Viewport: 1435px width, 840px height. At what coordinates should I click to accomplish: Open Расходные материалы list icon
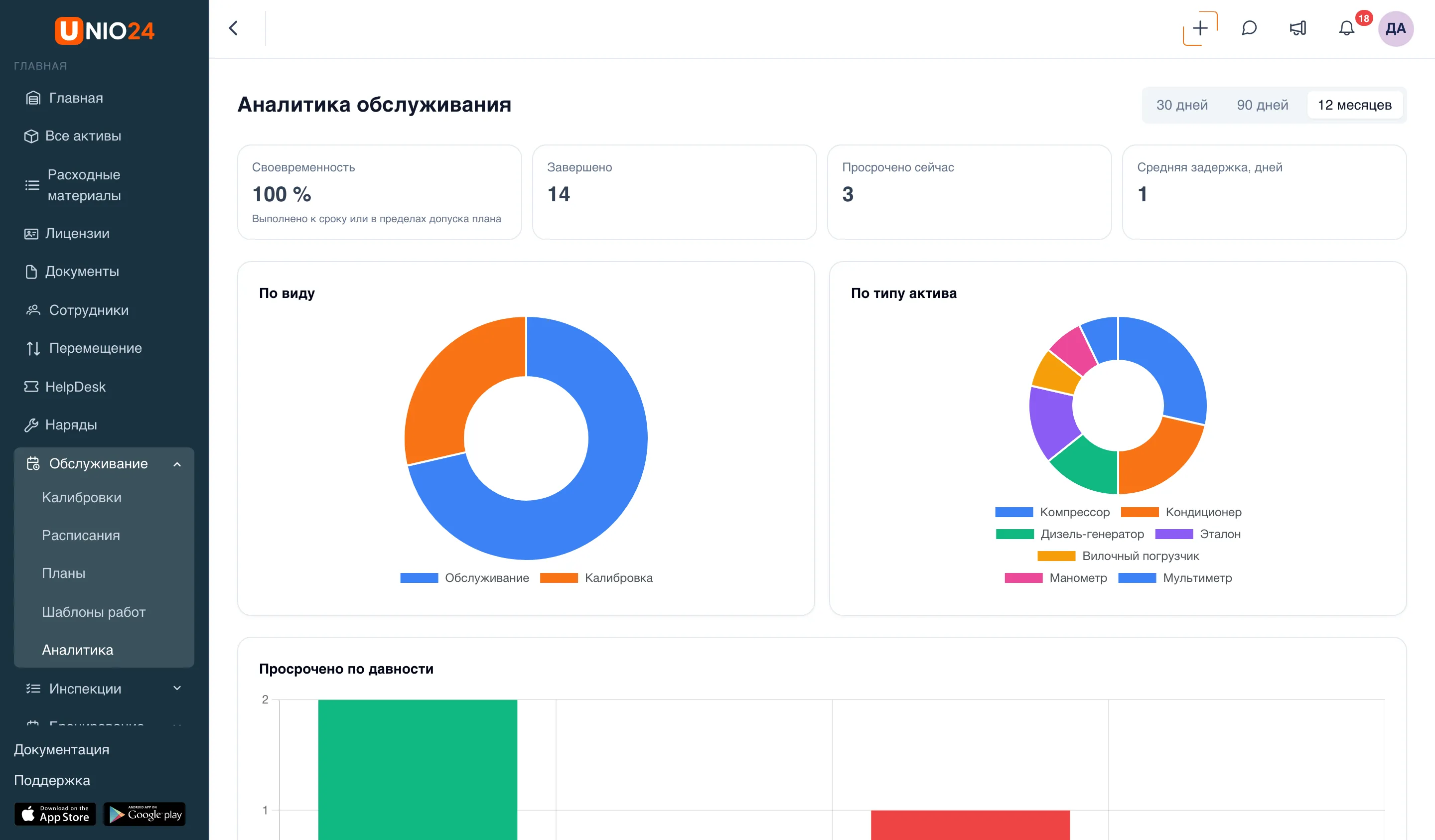point(32,185)
